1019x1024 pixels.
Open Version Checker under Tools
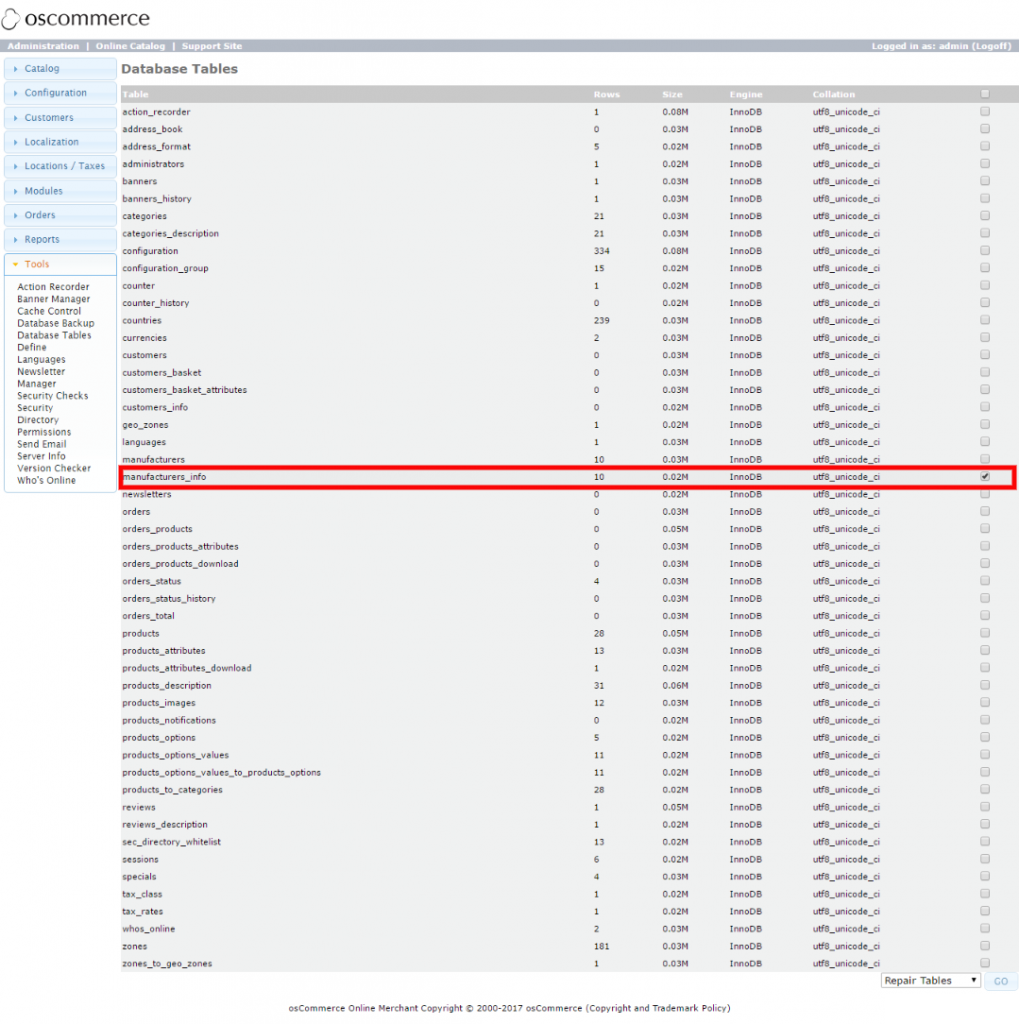tap(54, 468)
